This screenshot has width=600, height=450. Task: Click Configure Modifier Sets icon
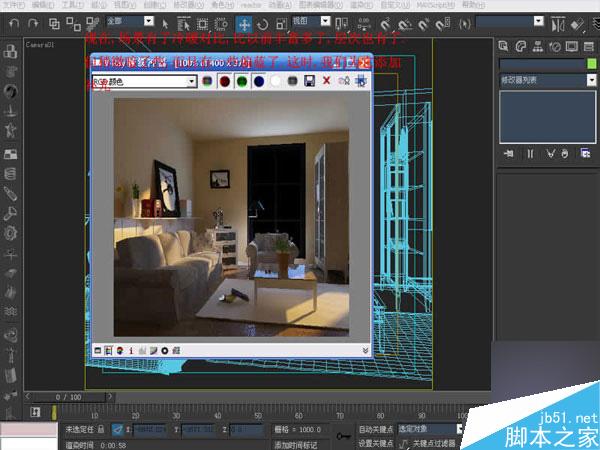point(585,154)
